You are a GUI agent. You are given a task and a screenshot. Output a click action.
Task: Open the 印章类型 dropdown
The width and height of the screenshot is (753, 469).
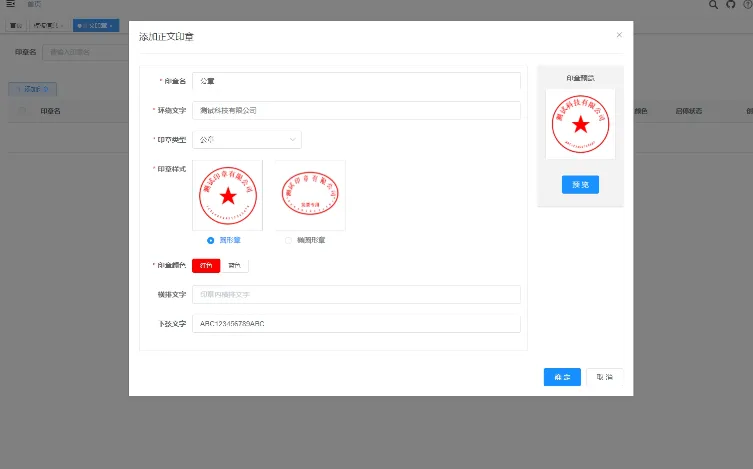247,140
